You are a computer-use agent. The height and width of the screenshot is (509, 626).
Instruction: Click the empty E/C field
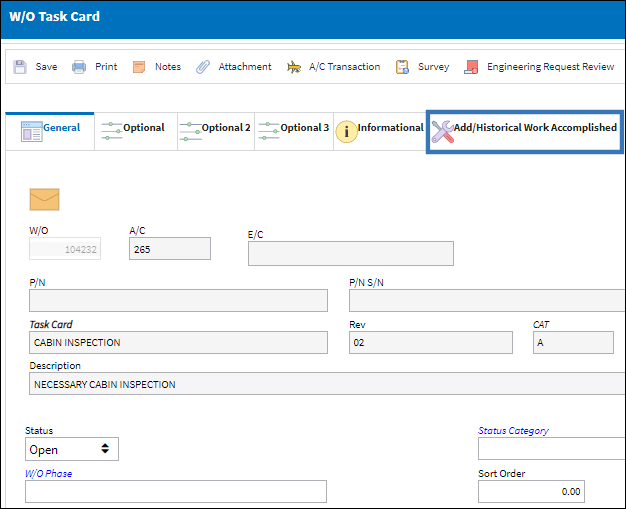[351, 254]
